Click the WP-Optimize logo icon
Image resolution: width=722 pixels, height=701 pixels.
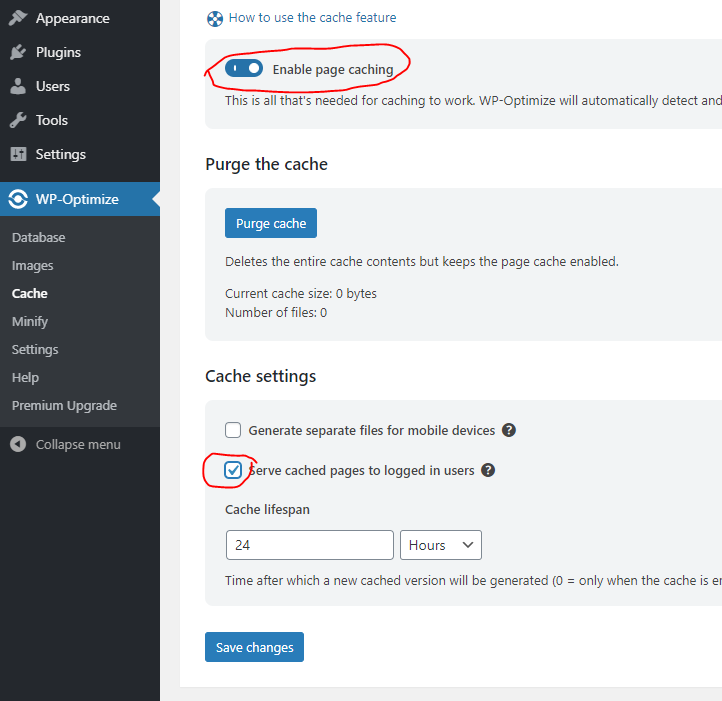pos(17,199)
